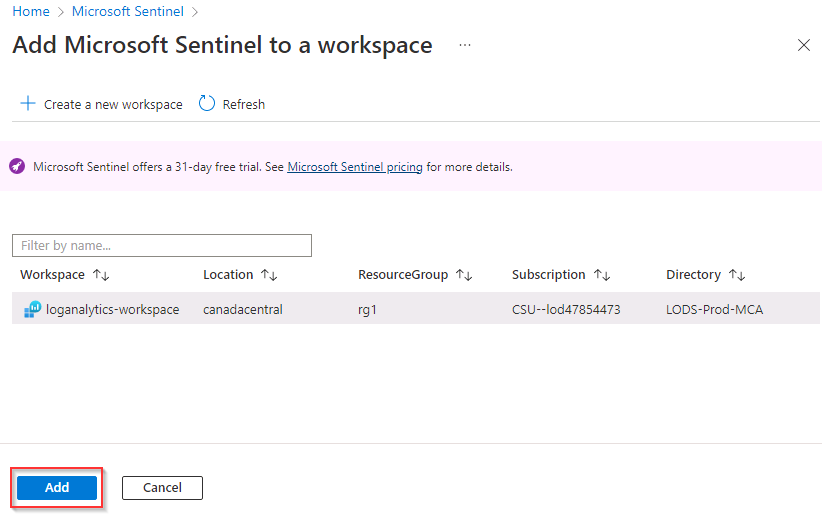Image resolution: width=822 pixels, height=515 pixels.
Task: Open Microsoft Sentinel pricing link
Action: (355, 167)
